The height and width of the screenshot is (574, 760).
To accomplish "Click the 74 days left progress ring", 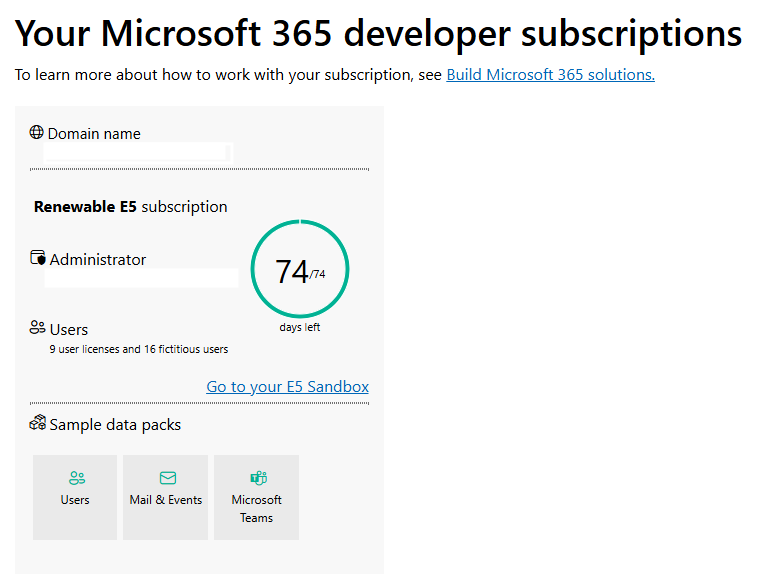I will click(300, 269).
